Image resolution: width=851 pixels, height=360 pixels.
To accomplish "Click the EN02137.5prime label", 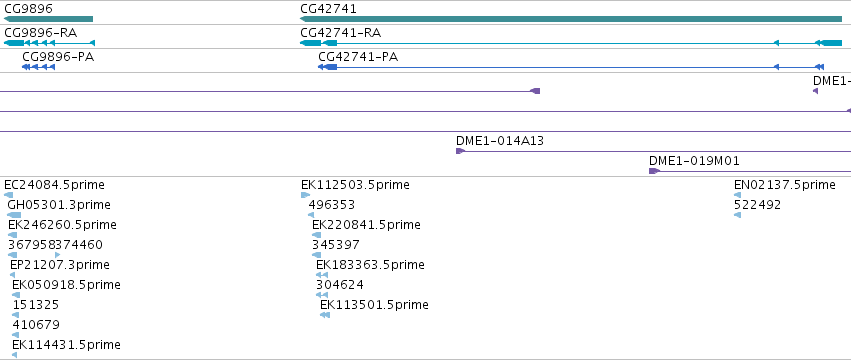I will [x=785, y=185].
